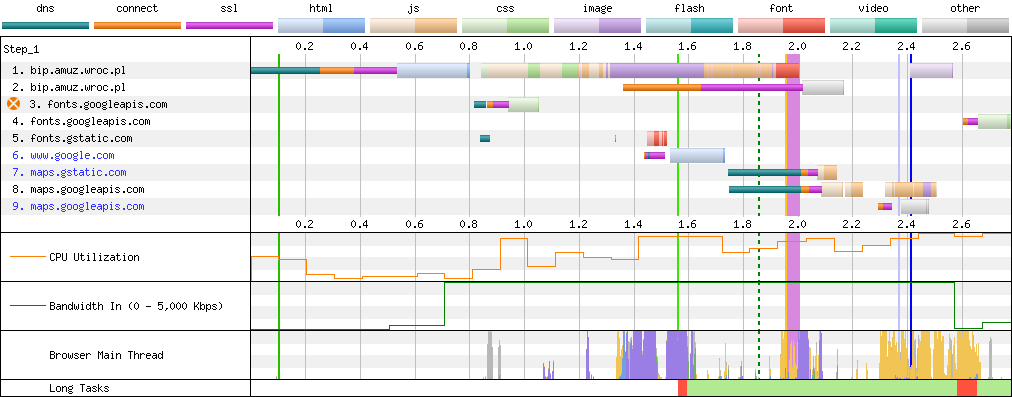This screenshot has height=397, width=1012.
Task: Click request 2 magenta ssl segment
Action: [x=752, y=87]
